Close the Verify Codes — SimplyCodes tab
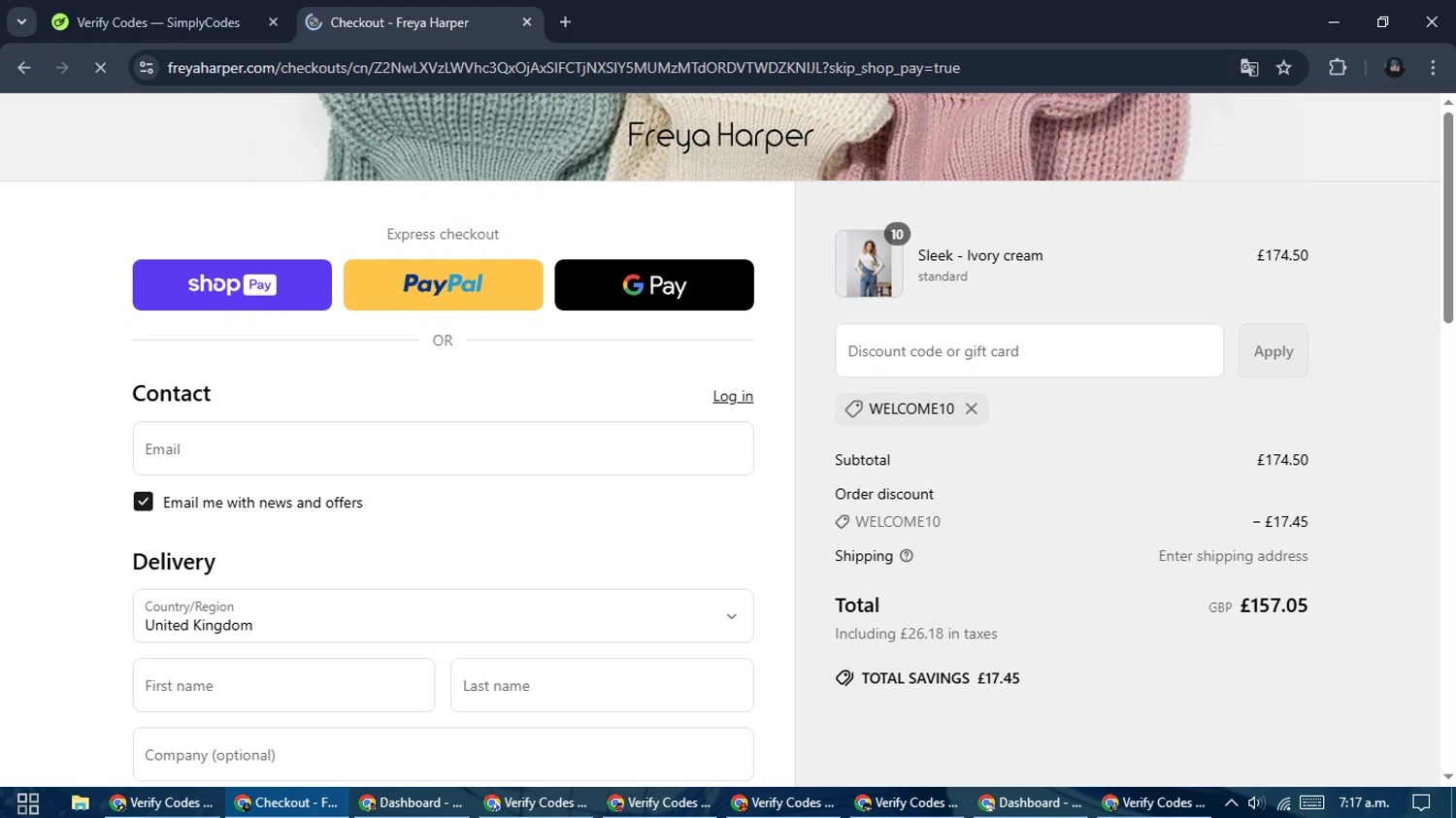This screenshot has width=1456, height=818. [x=273, y=22]
